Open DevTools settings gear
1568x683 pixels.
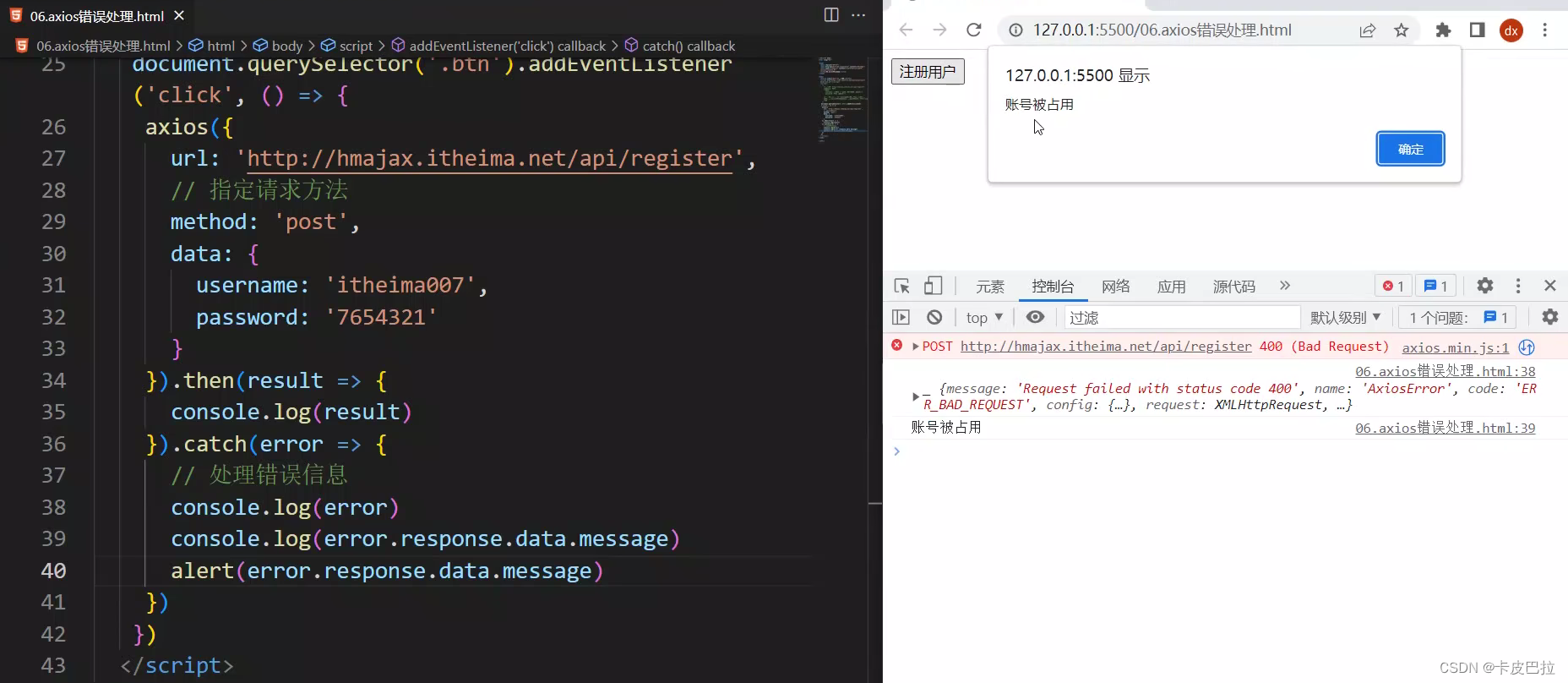pyautogui.click(x=1485, y=286)
